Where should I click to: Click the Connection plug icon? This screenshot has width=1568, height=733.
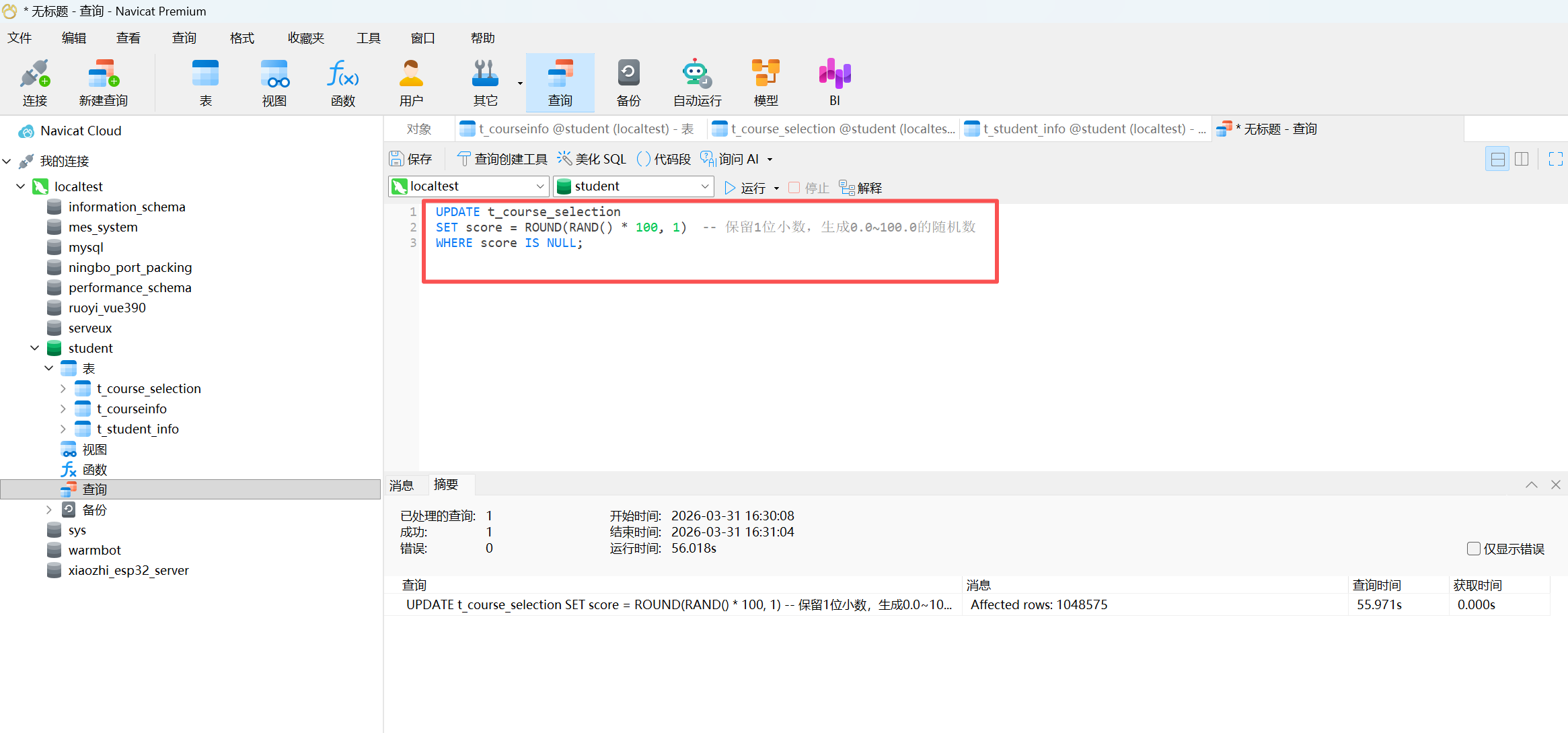35,74
